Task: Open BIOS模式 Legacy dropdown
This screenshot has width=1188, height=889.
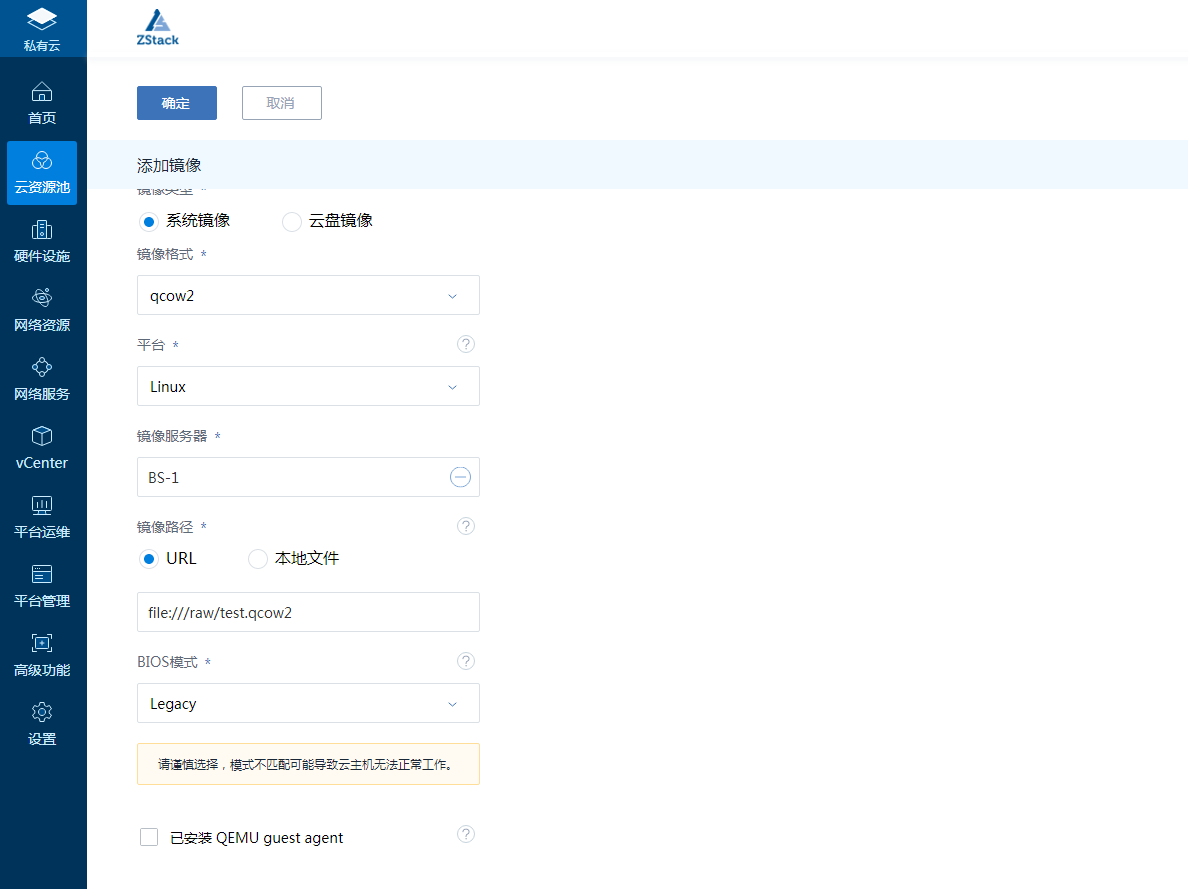Action: [x=308, y=703]
